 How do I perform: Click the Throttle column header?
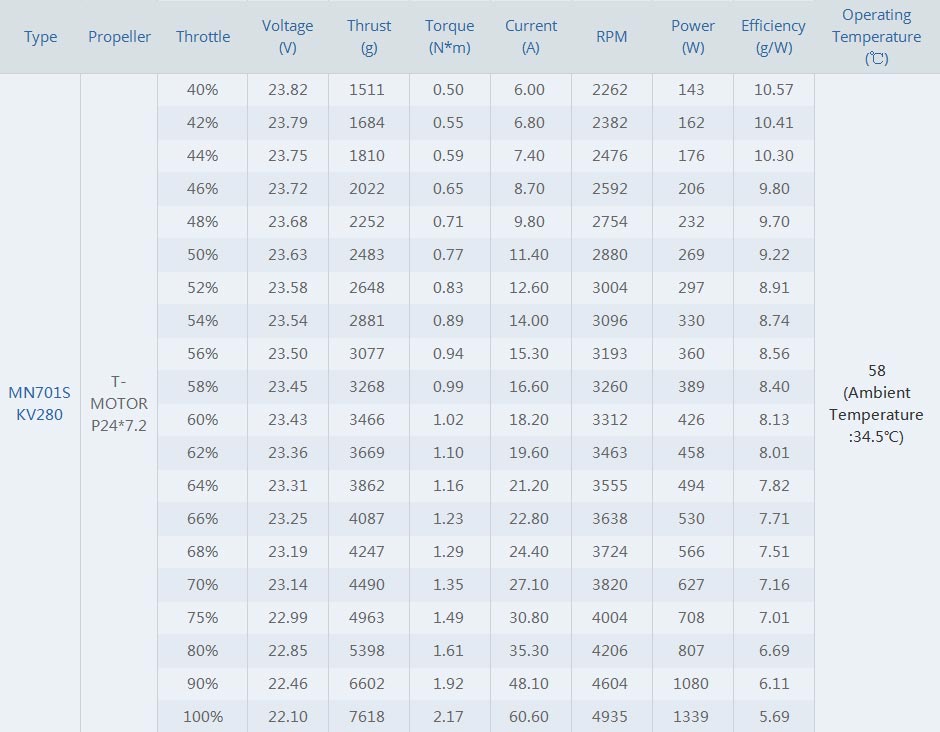click(x=203, y=37)
